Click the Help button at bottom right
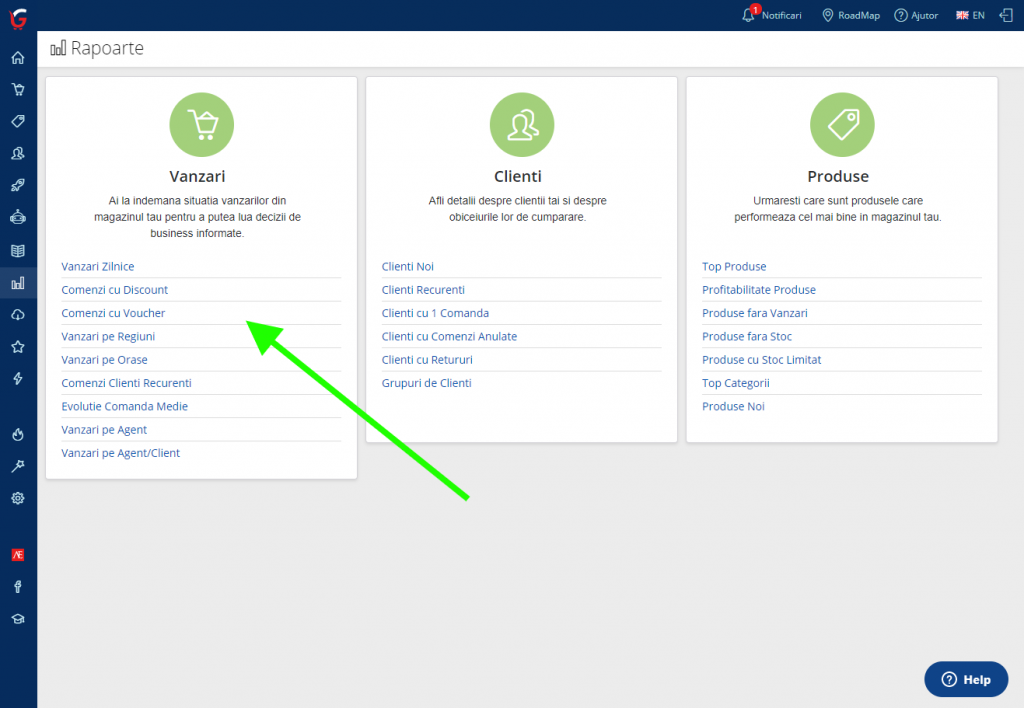 click(966, 679)
